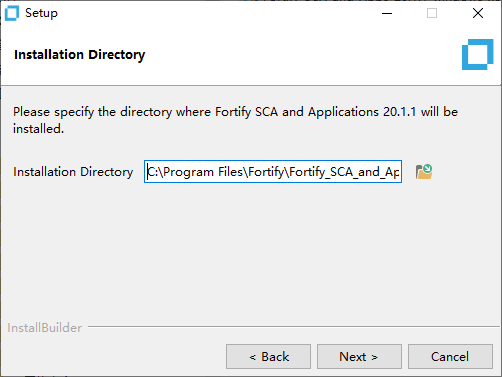This screenshot has height=377, width=502.
Task: Click the Installation Directory field label
Action: click(73, 172)
